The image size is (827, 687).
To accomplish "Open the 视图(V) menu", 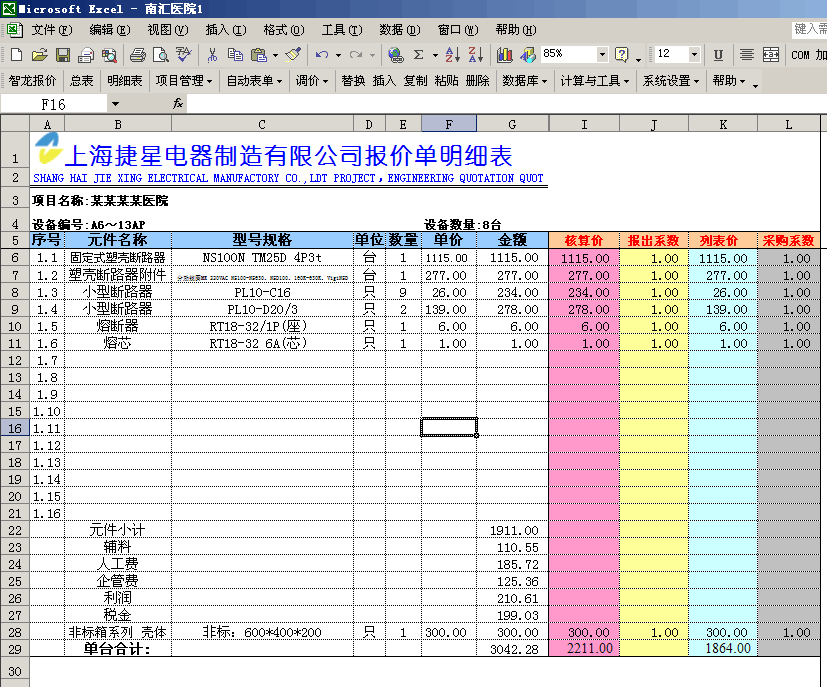I will point(168,30).
